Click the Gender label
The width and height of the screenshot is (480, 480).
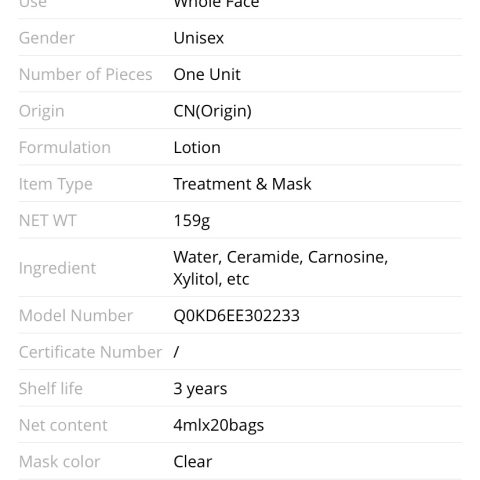click(x=47, y=38)
